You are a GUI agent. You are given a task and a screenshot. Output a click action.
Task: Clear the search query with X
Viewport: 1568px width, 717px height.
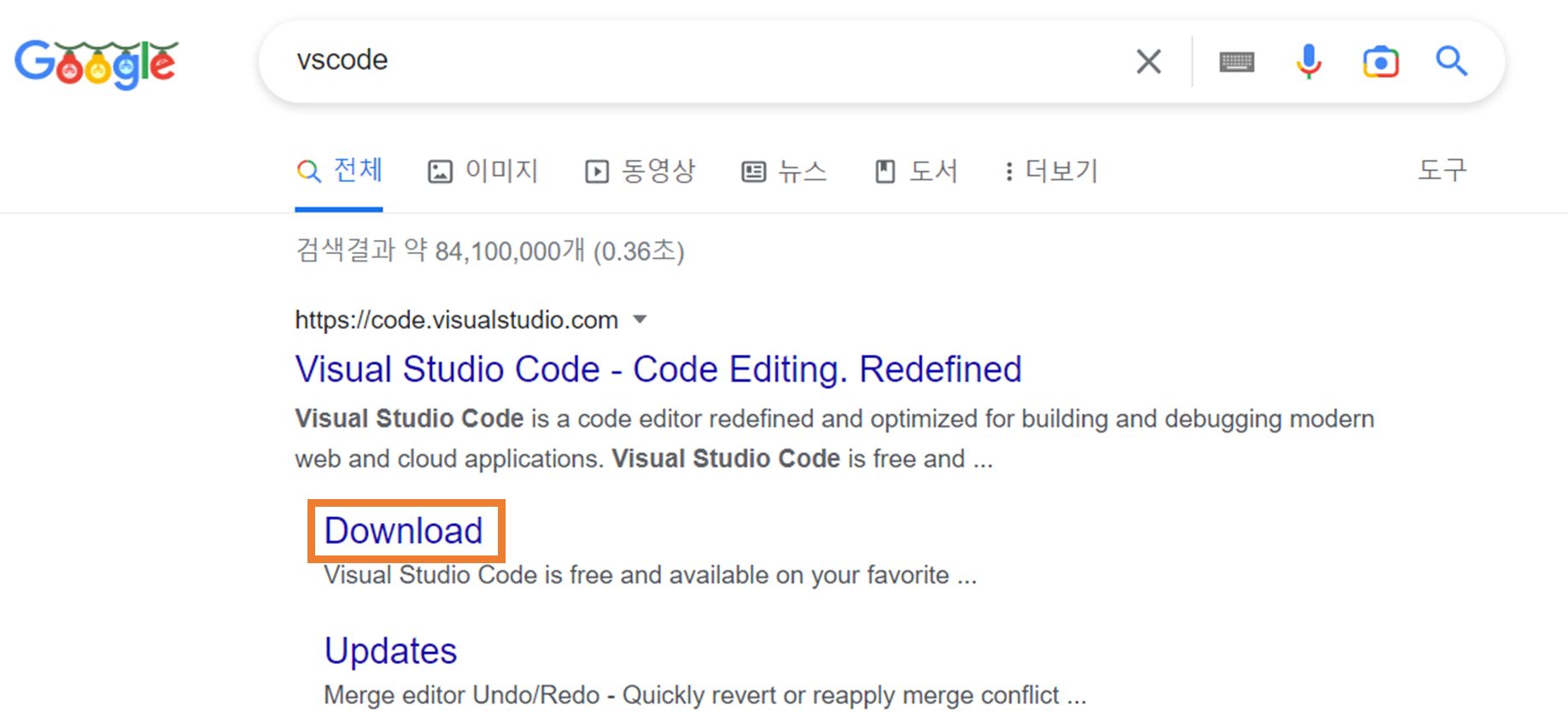(x=1149, y=61)
